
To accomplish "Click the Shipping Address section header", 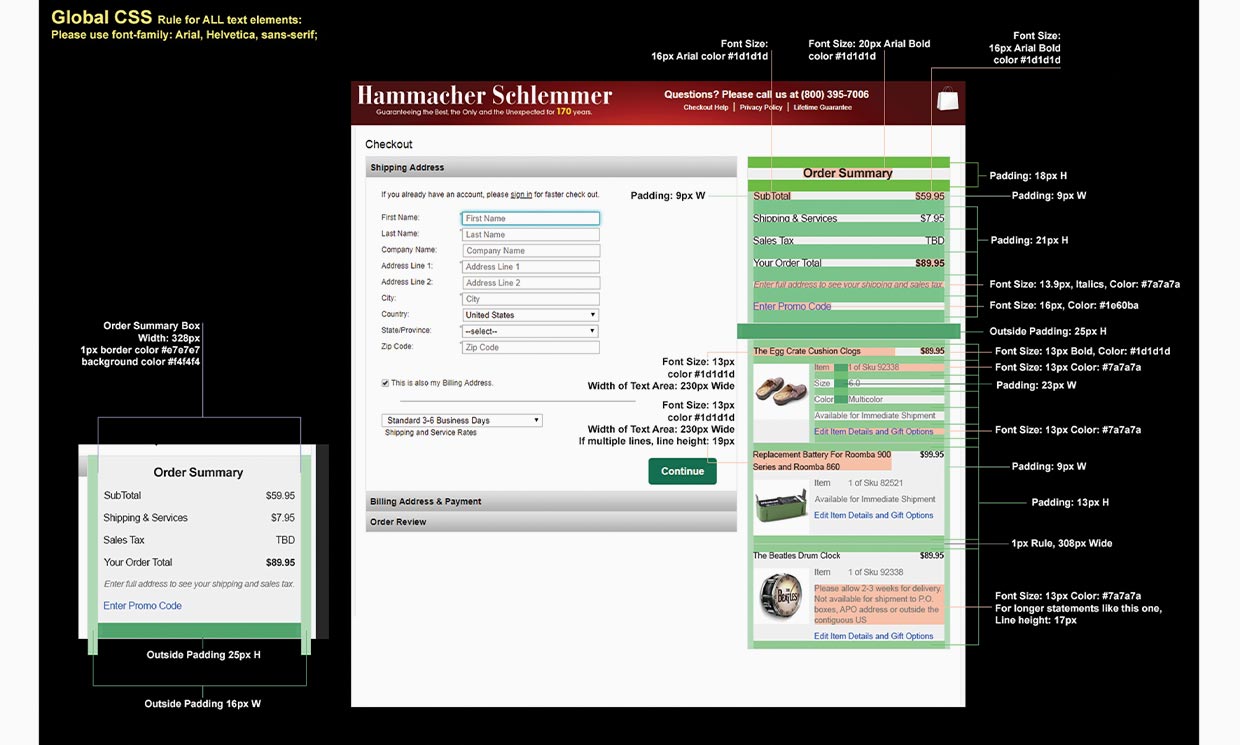I will (551, 168).
